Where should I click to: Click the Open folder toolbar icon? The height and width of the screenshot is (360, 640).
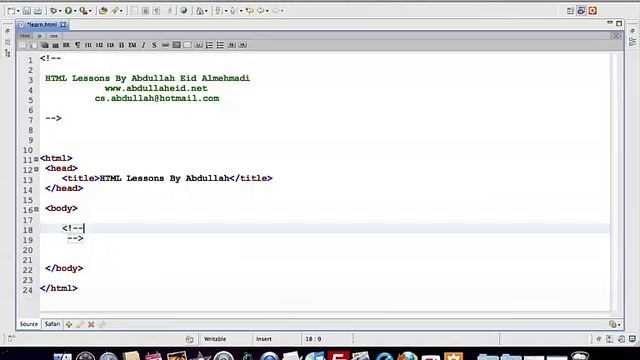point(103,11)
